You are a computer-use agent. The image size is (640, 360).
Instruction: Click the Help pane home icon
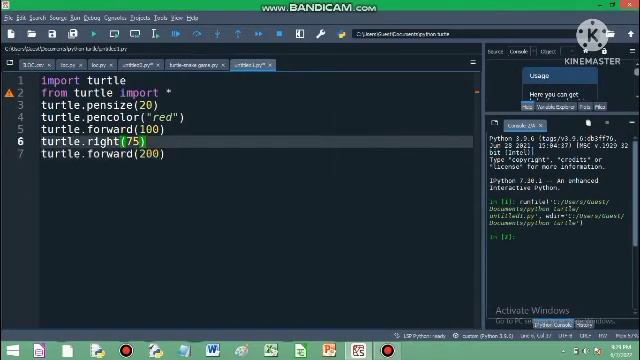(586, 51)
